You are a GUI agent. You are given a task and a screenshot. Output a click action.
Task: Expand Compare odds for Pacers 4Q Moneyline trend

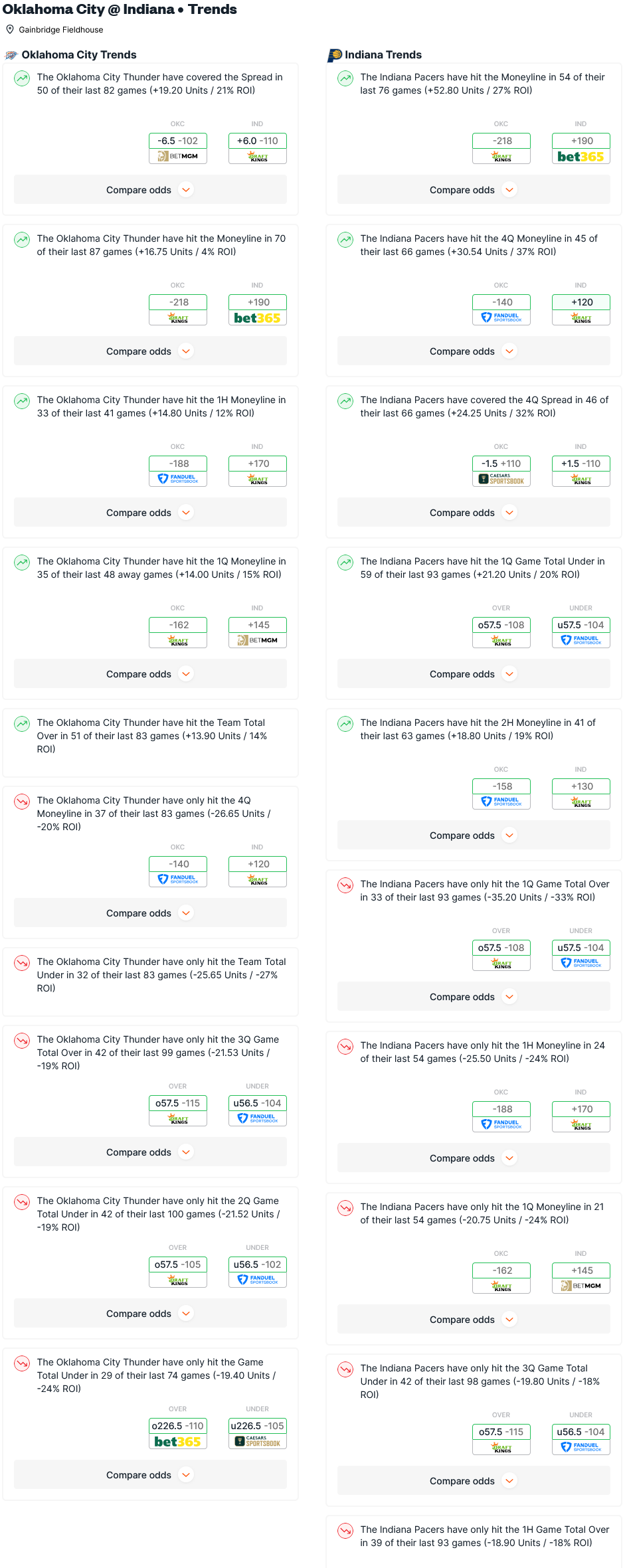tap(474, 351)
